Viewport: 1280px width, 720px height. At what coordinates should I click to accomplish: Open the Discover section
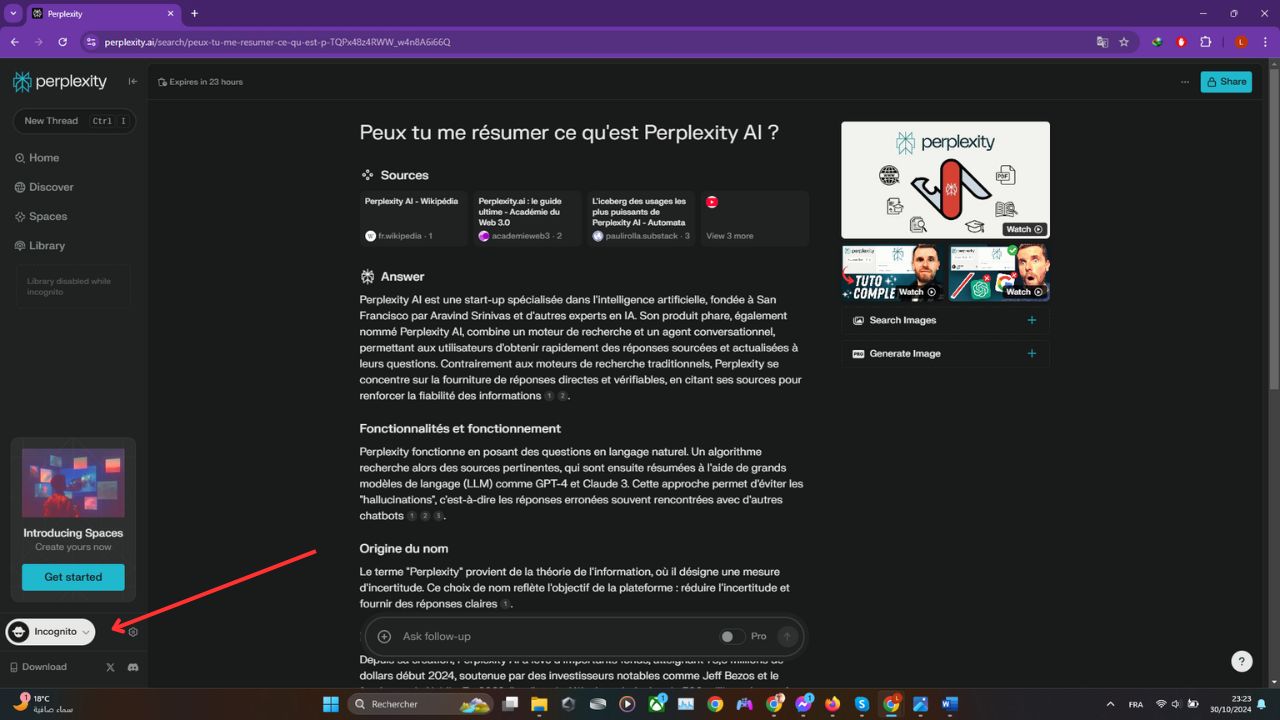point(44,187)
